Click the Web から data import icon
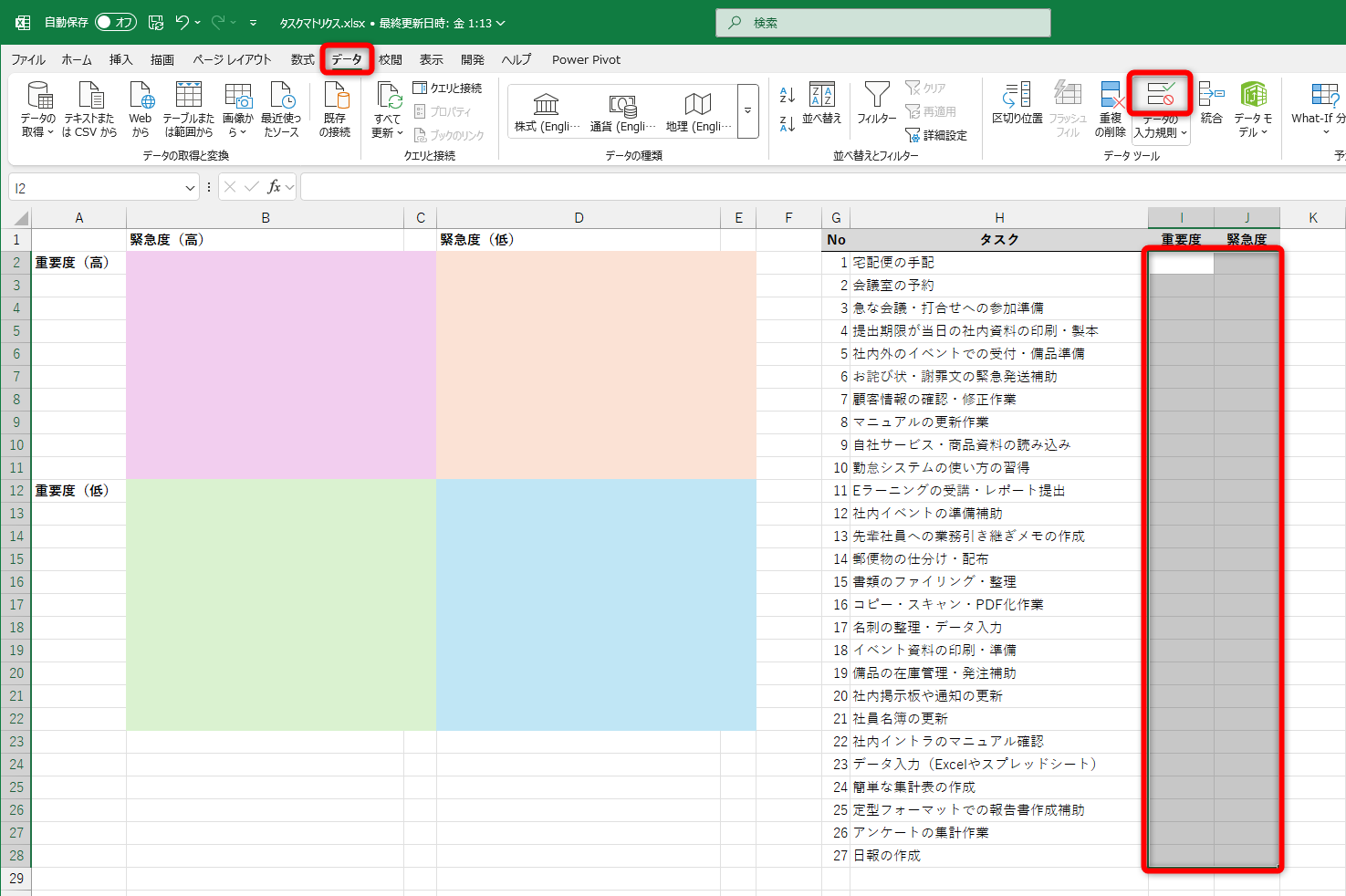The height and width of the screenshot is (896, 1346). click(x=140, y=109)
